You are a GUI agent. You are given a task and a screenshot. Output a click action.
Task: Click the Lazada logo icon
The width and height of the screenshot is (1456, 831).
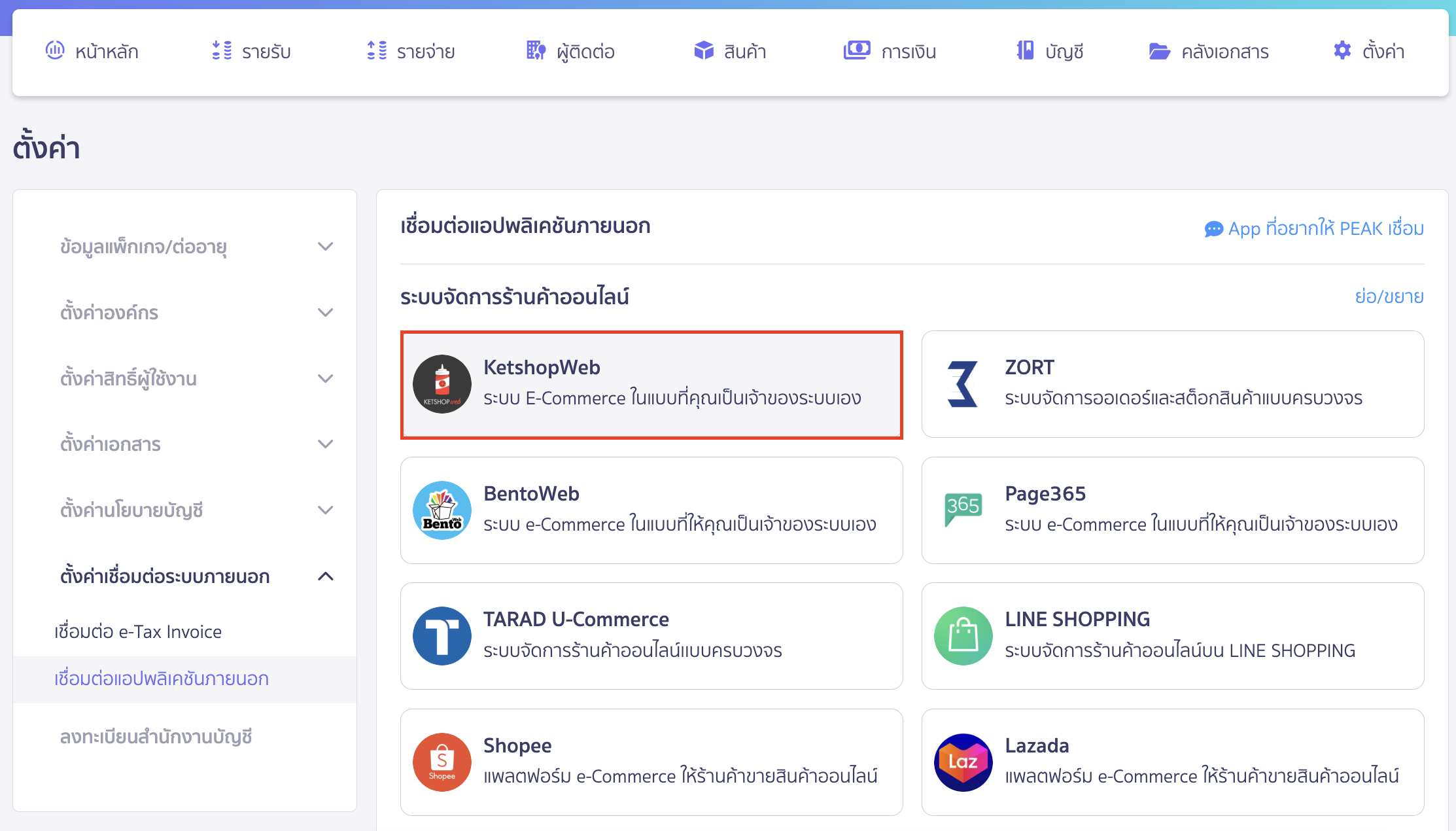pos(963,762)
